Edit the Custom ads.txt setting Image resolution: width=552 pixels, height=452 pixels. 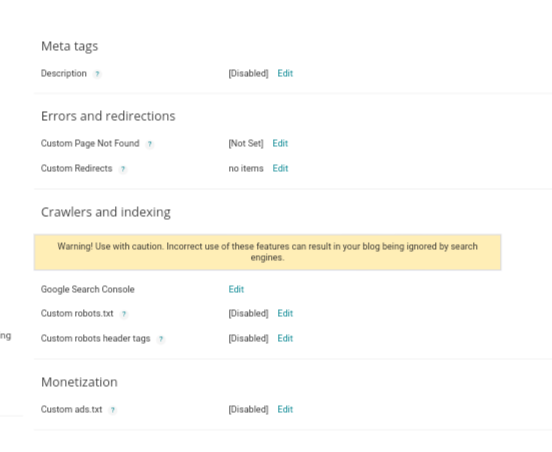click(285, 409)
